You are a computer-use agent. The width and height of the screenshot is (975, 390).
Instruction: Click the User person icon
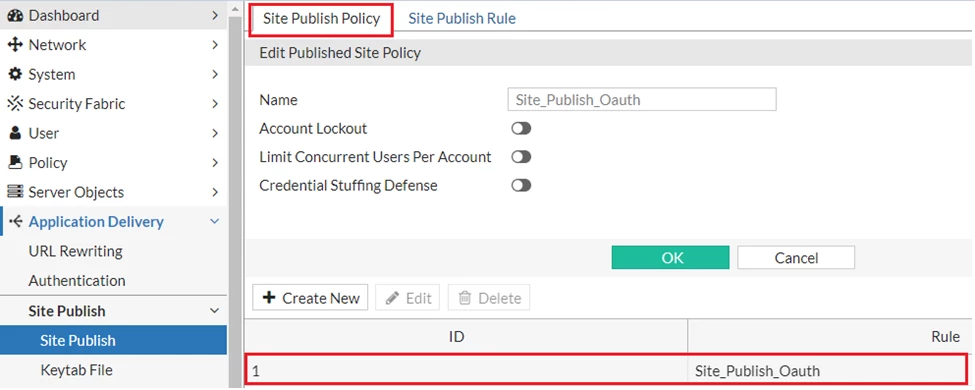(16, 133)
